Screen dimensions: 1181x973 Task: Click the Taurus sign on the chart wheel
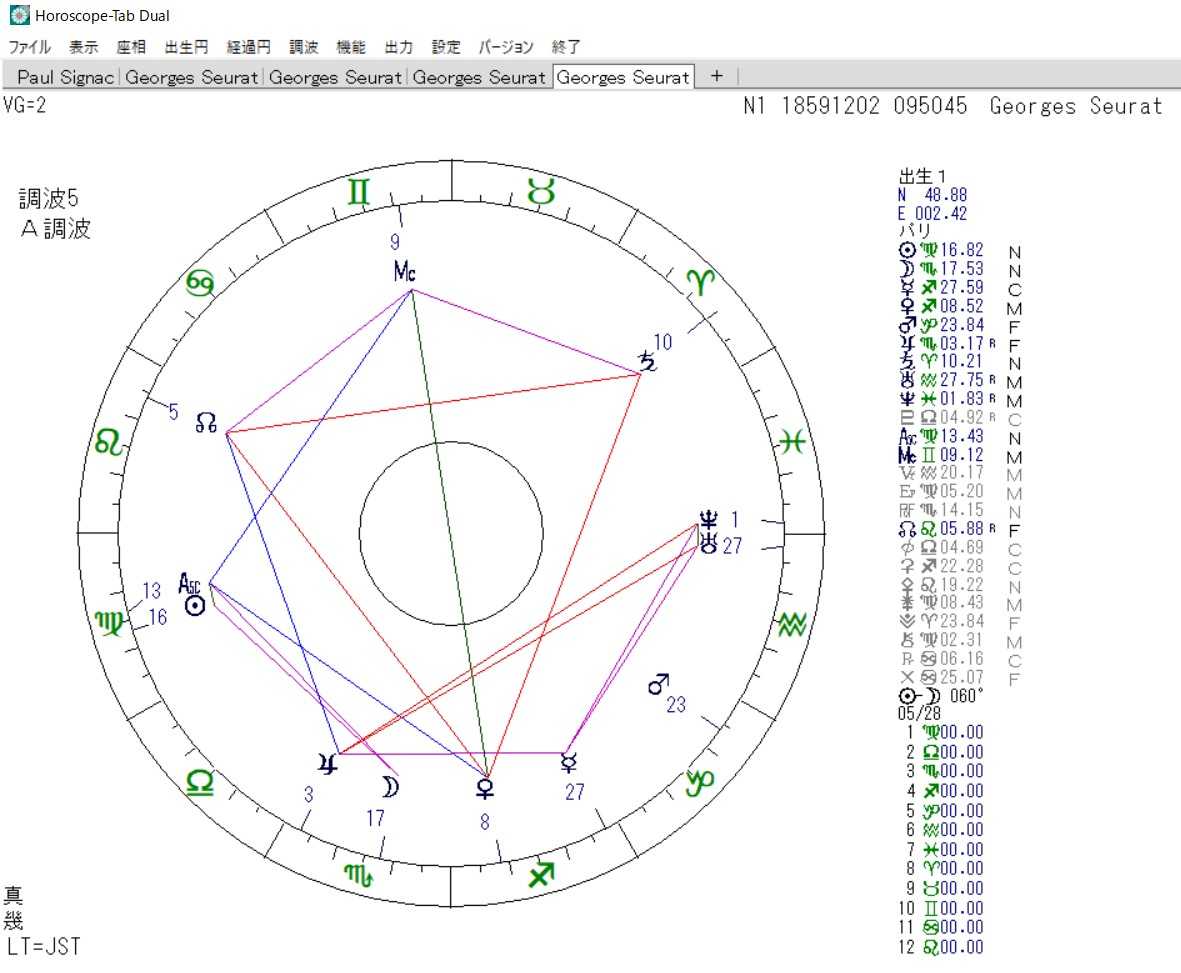pyautogui.click(x=542, y=191)
